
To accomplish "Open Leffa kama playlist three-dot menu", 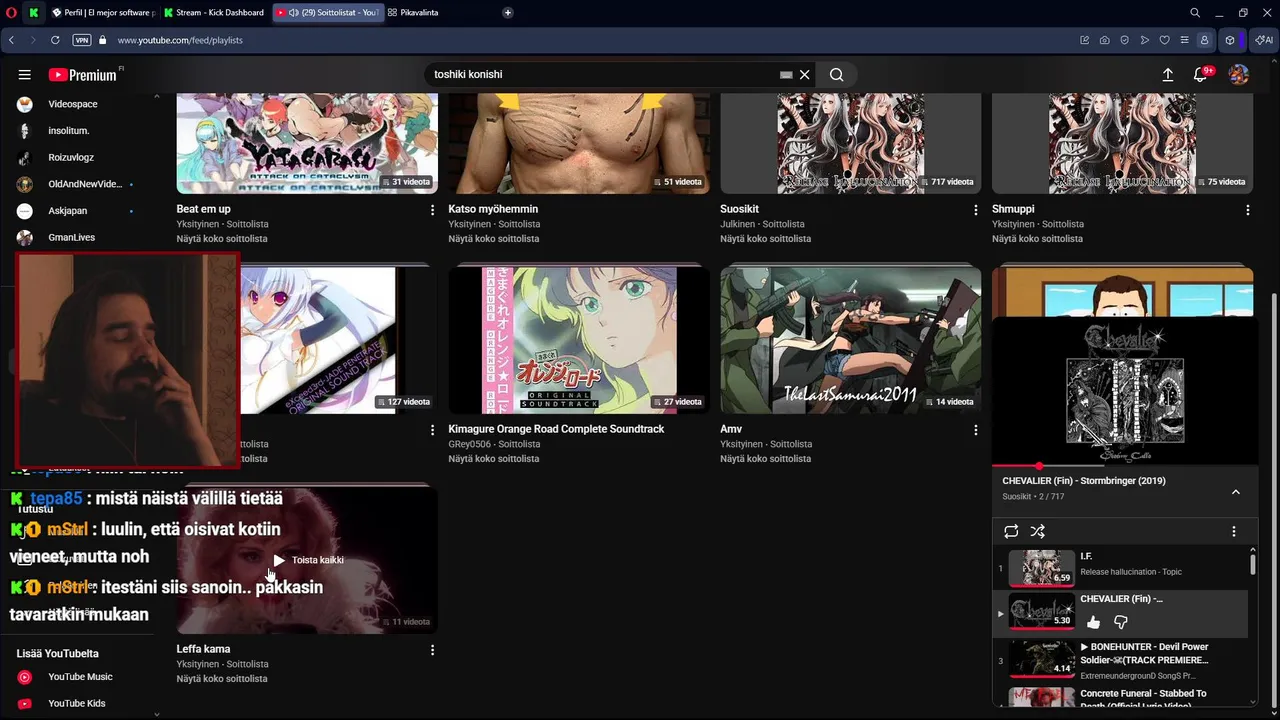I will click(433, 650).
